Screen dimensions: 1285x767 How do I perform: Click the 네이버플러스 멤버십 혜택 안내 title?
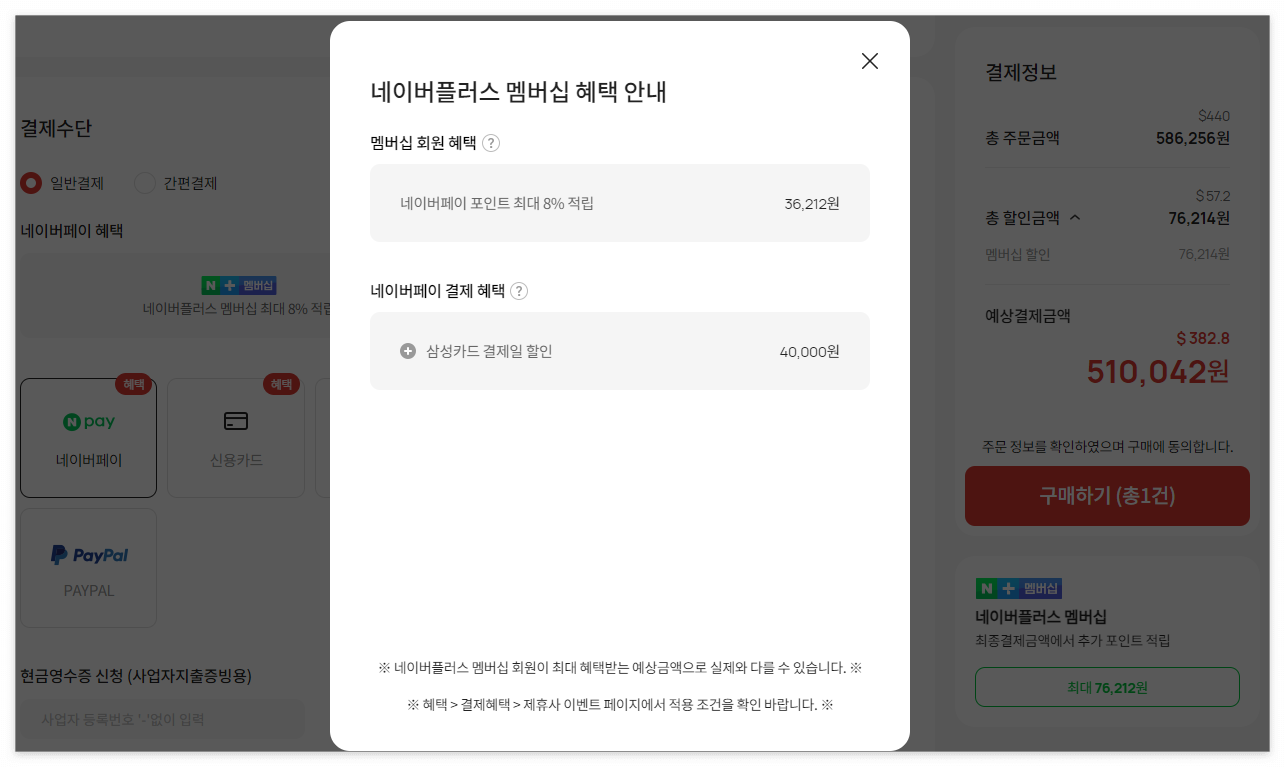click(x=518, y=92)
